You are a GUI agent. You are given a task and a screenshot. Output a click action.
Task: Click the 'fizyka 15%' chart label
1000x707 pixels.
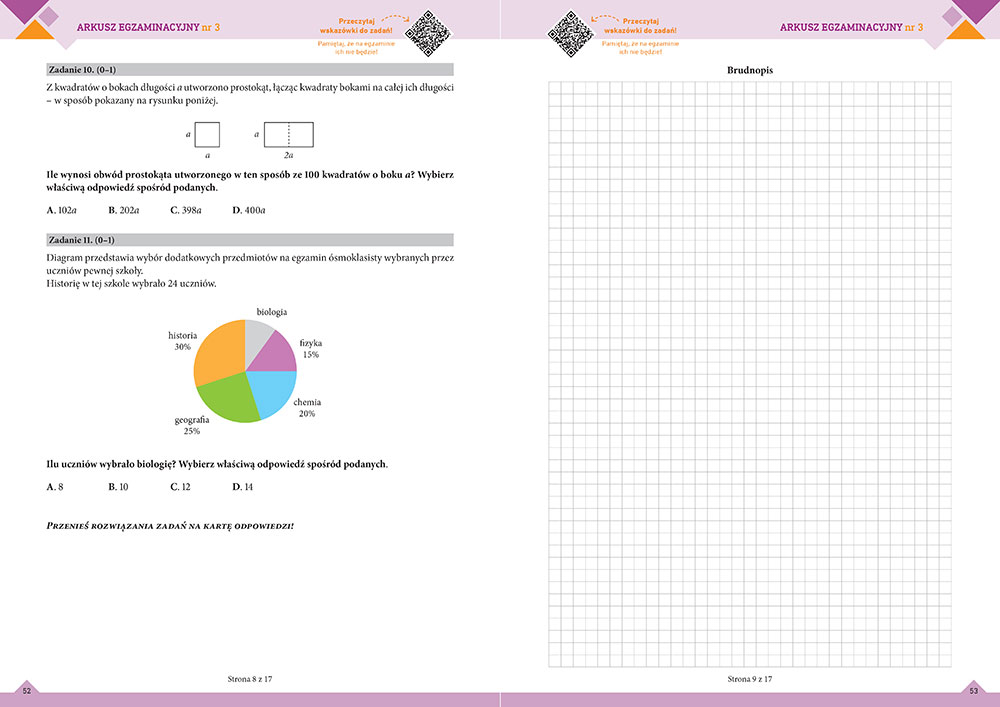click(x=311, y=349)
